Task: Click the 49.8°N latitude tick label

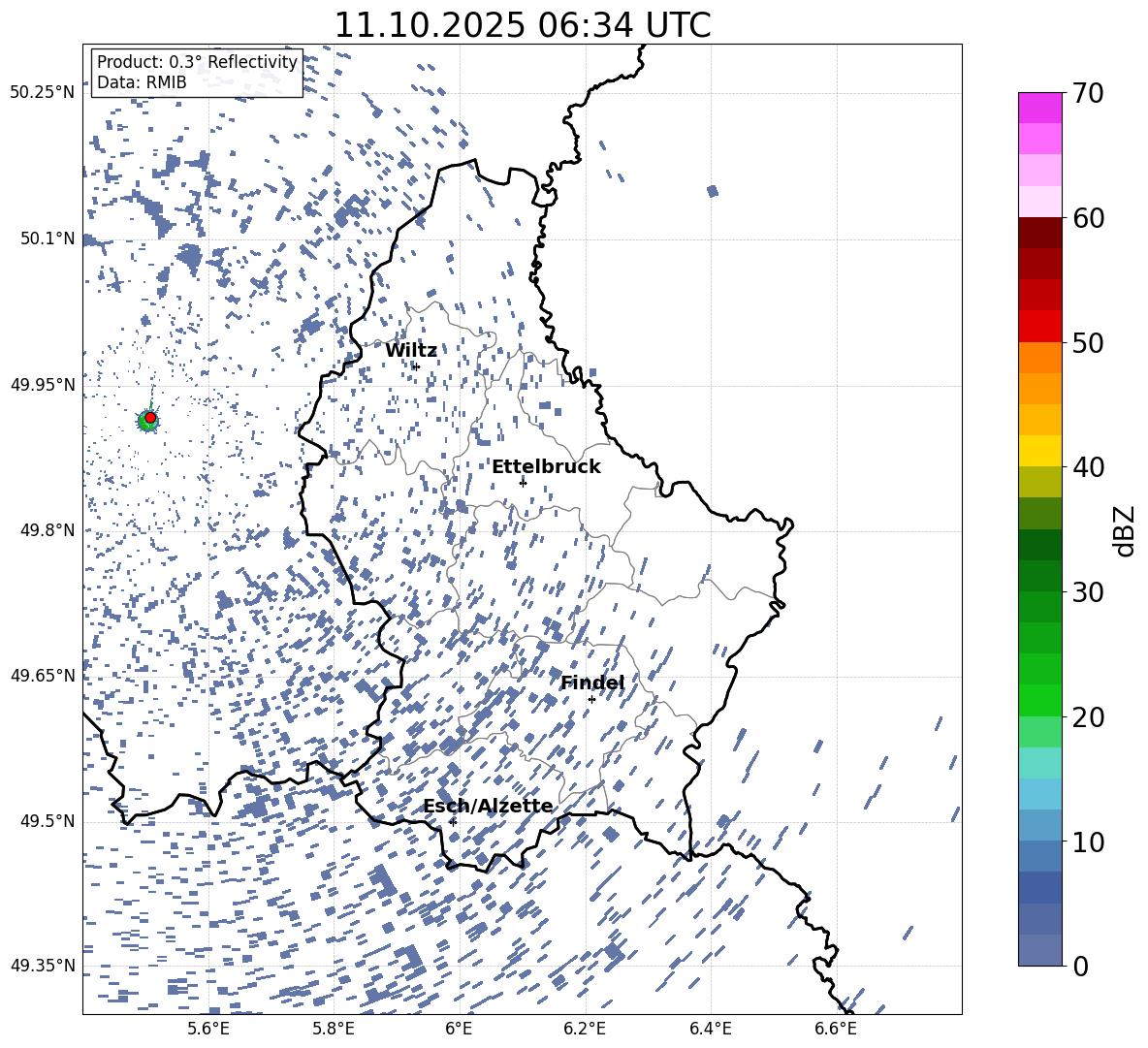Action: pos(48,530)
